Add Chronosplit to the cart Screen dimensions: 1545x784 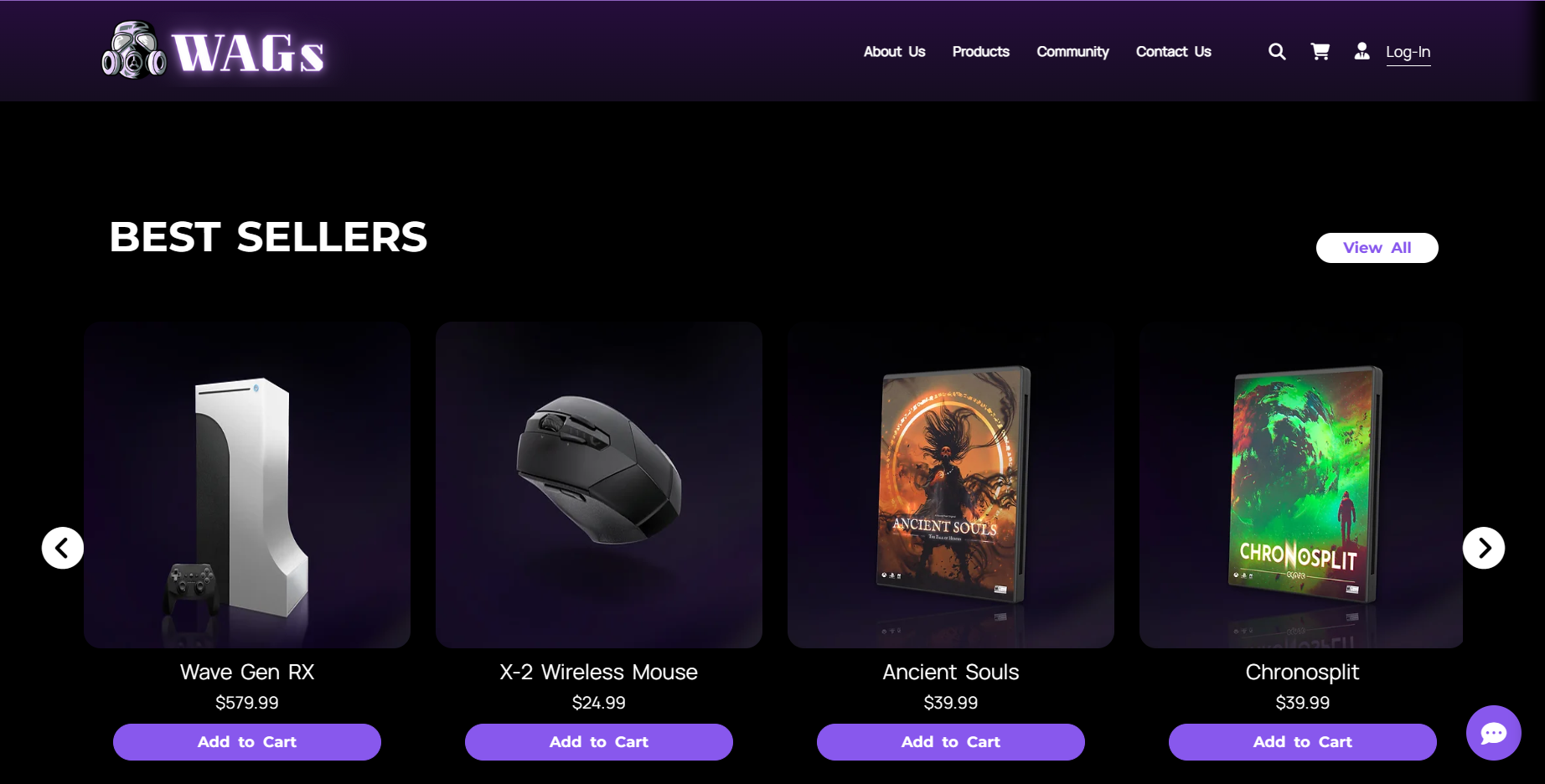(1302, 742)
